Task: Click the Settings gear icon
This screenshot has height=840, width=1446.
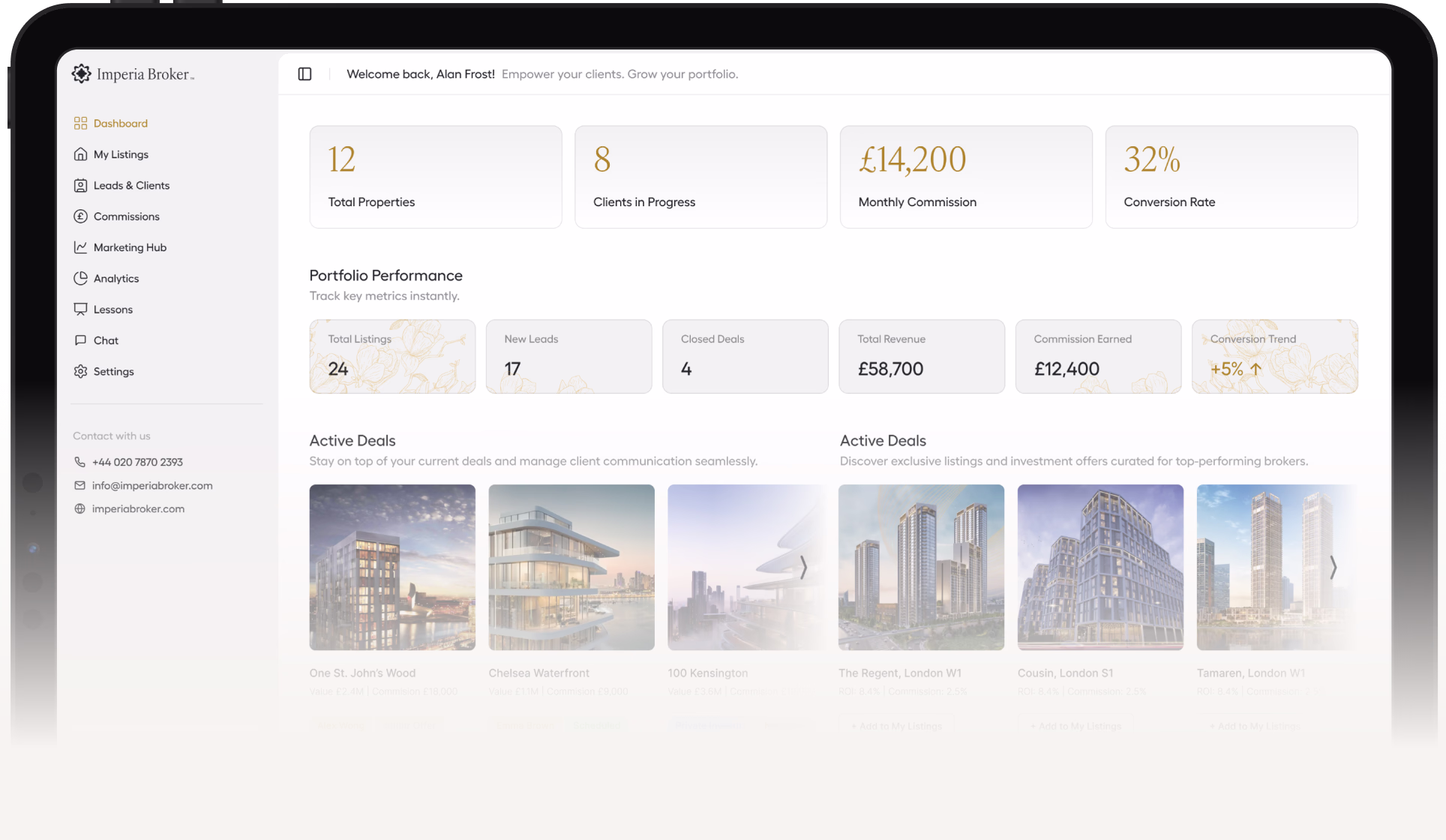Action: [x=80, y=371]
